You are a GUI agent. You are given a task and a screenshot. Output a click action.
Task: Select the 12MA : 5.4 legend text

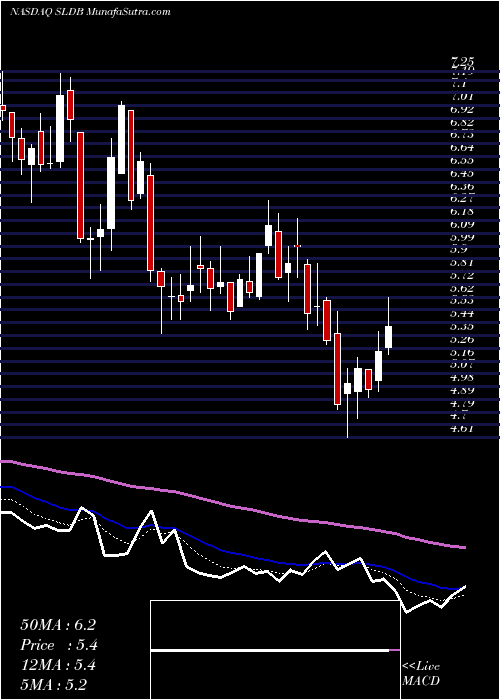(58, 665)
